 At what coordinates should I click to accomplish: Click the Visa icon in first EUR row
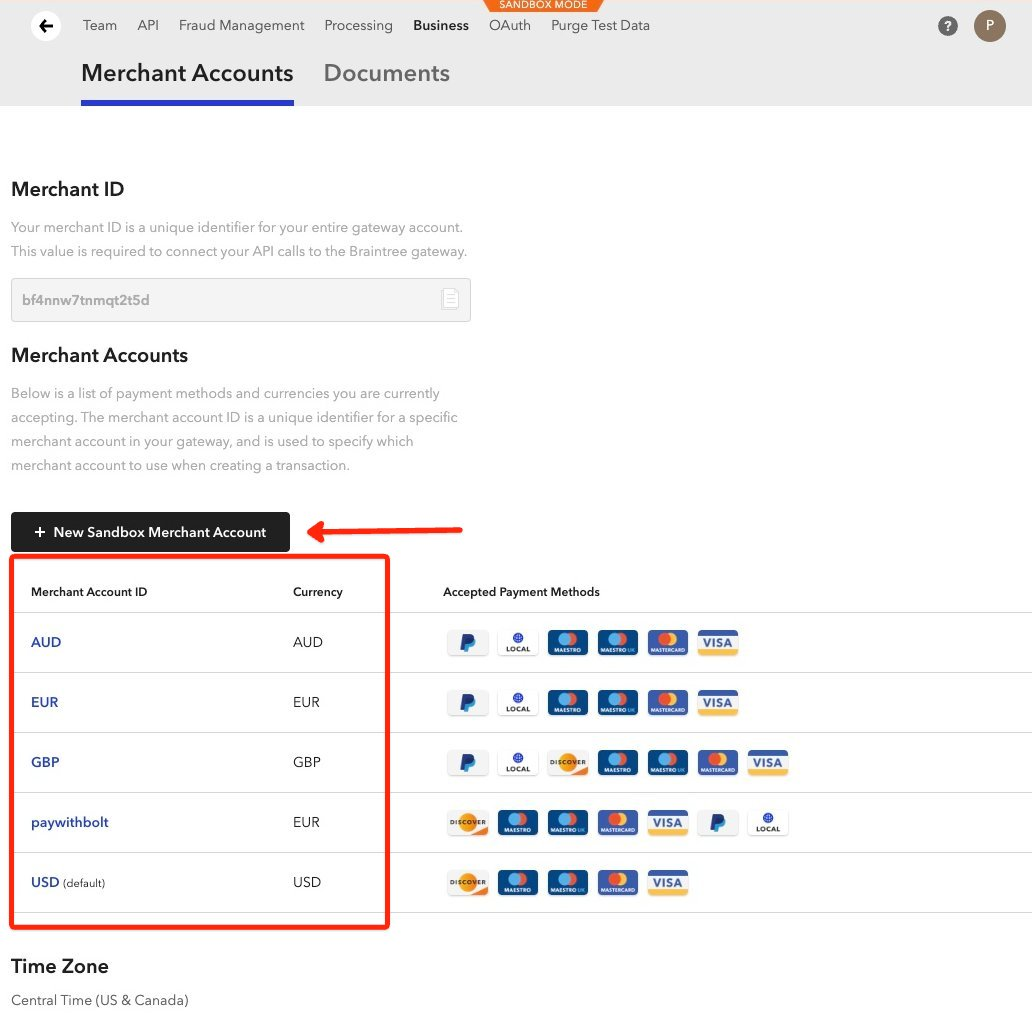[718, 702]
